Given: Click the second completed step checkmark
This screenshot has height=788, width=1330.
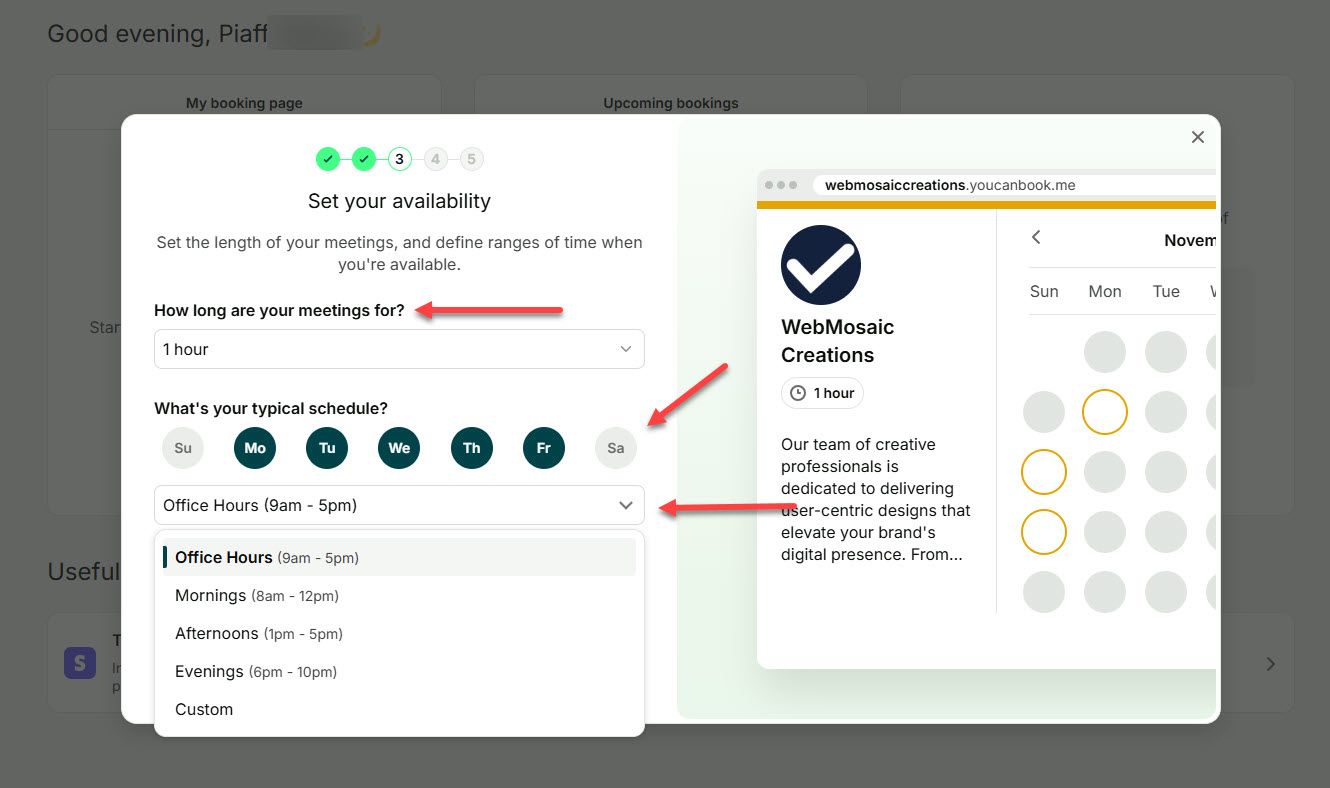Looking at the screenshot, I should pos(363,159).
